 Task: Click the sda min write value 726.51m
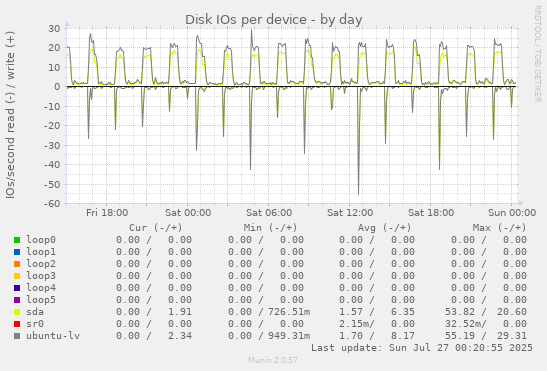pyautogui.click(x=289, y=312)
